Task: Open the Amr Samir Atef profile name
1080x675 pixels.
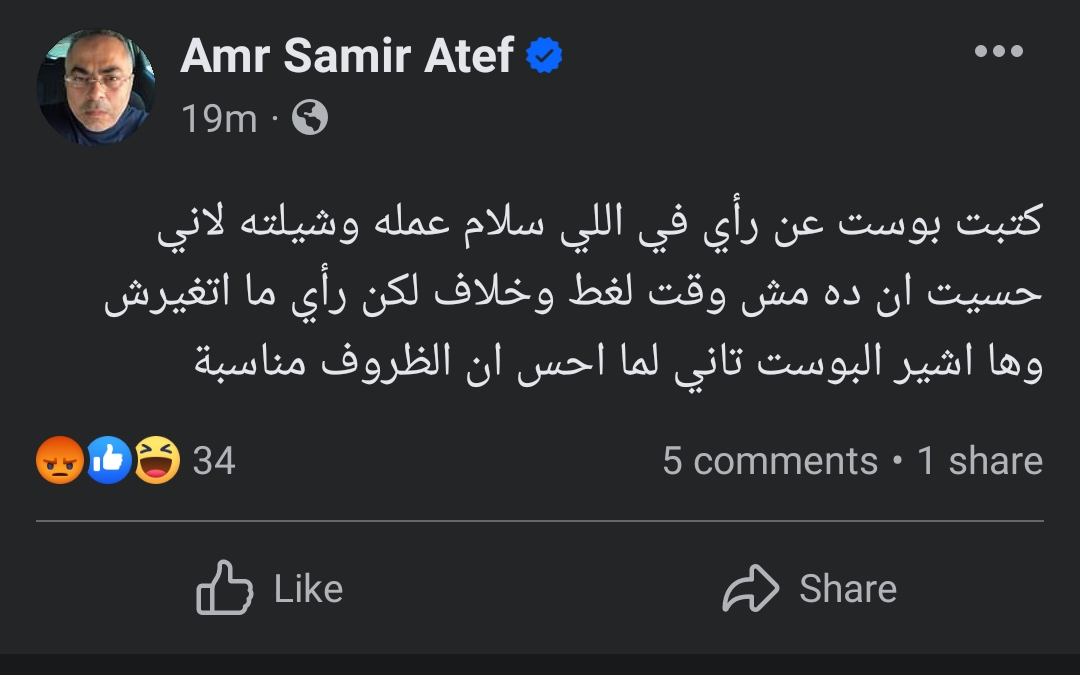Action: click(346, 56)
